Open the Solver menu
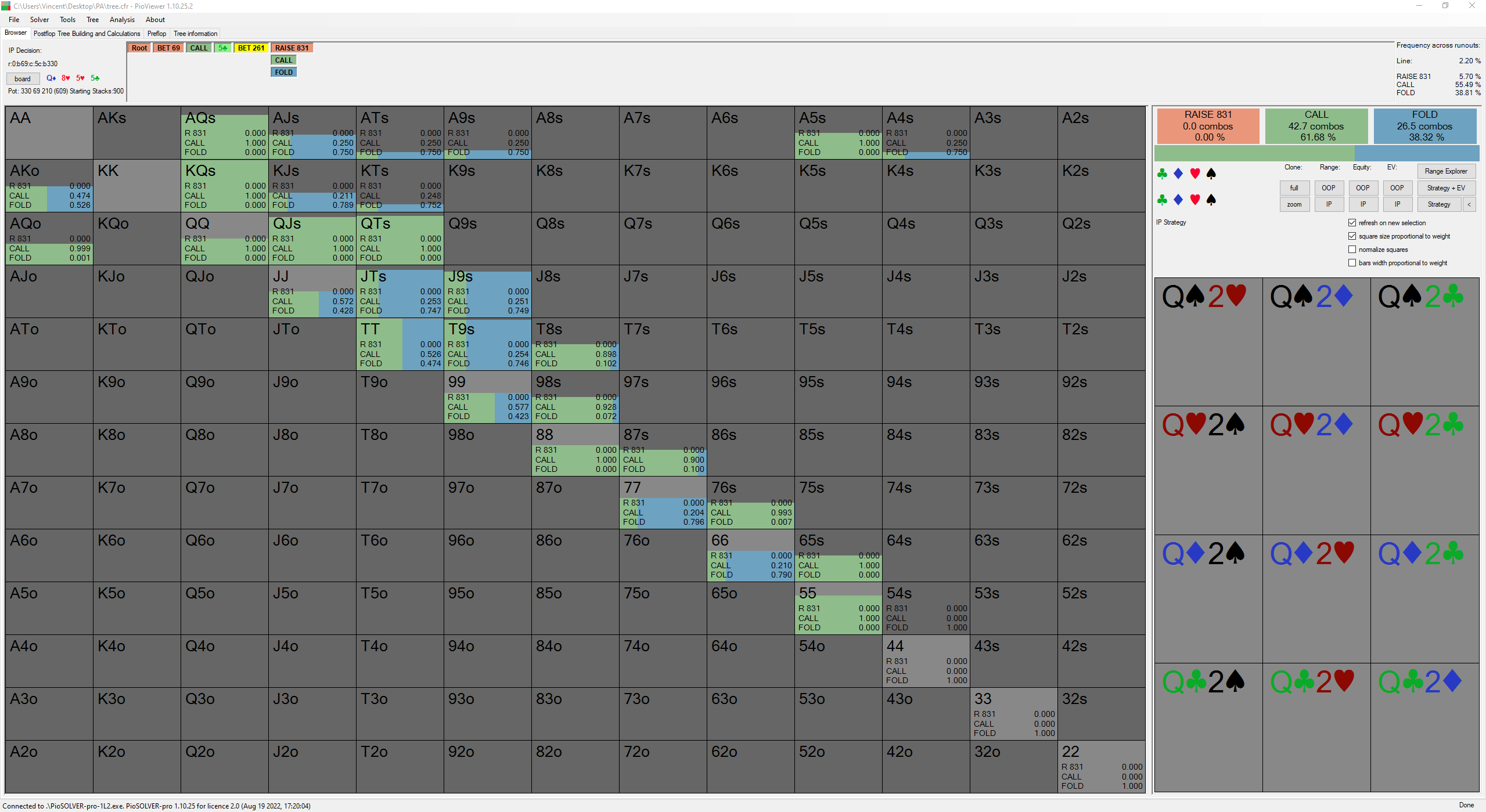The image size is (1486, 812). click(39, 20)
